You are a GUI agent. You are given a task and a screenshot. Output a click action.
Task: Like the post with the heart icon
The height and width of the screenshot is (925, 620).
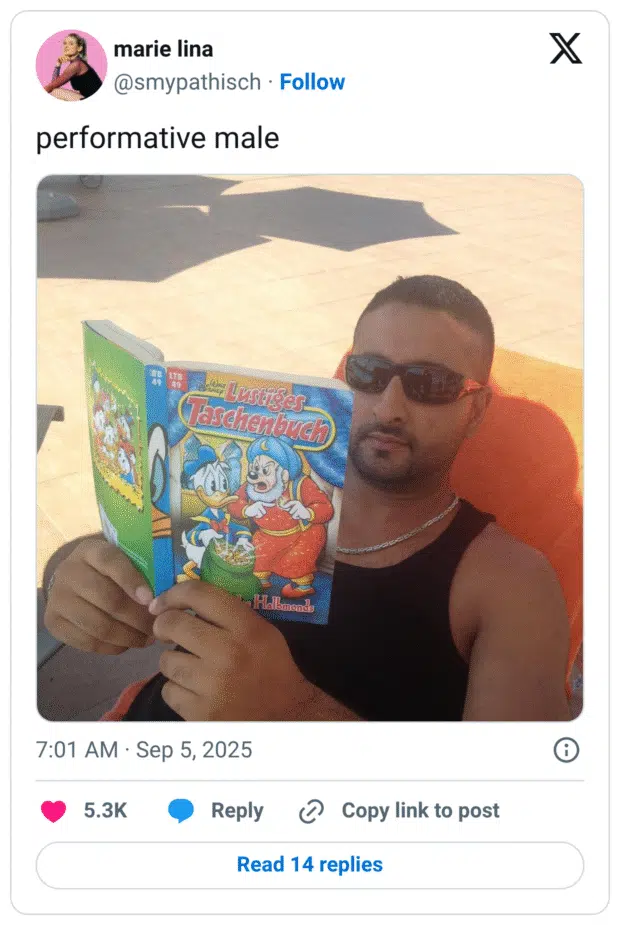(53, 811)
